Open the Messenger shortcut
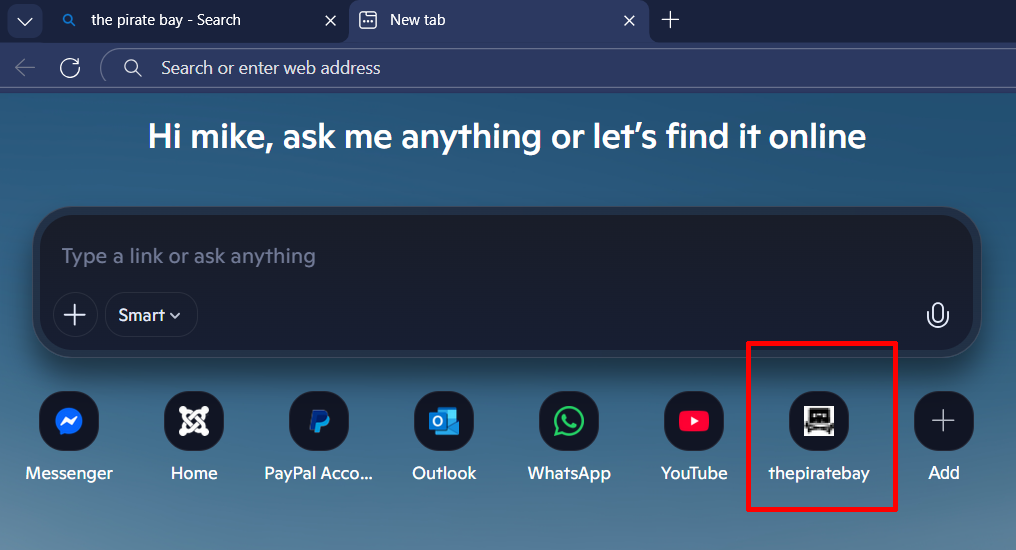Image resolution: width=1016 pixels, height=550 pixels. [69, 421]
